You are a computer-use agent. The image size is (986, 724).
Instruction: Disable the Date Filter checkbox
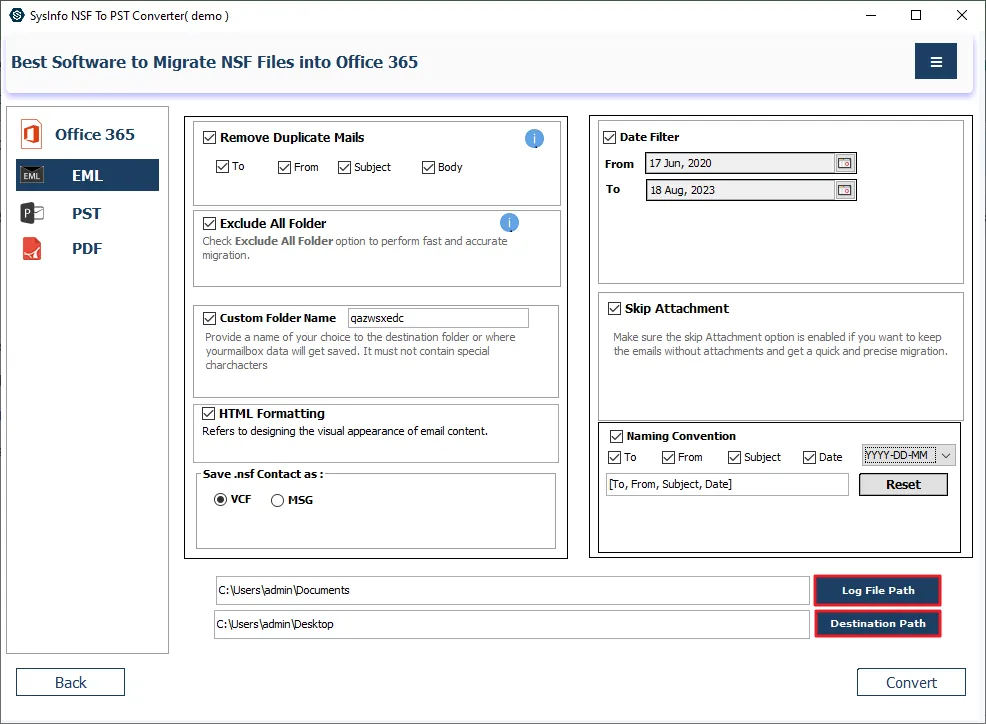click(610, 138)
